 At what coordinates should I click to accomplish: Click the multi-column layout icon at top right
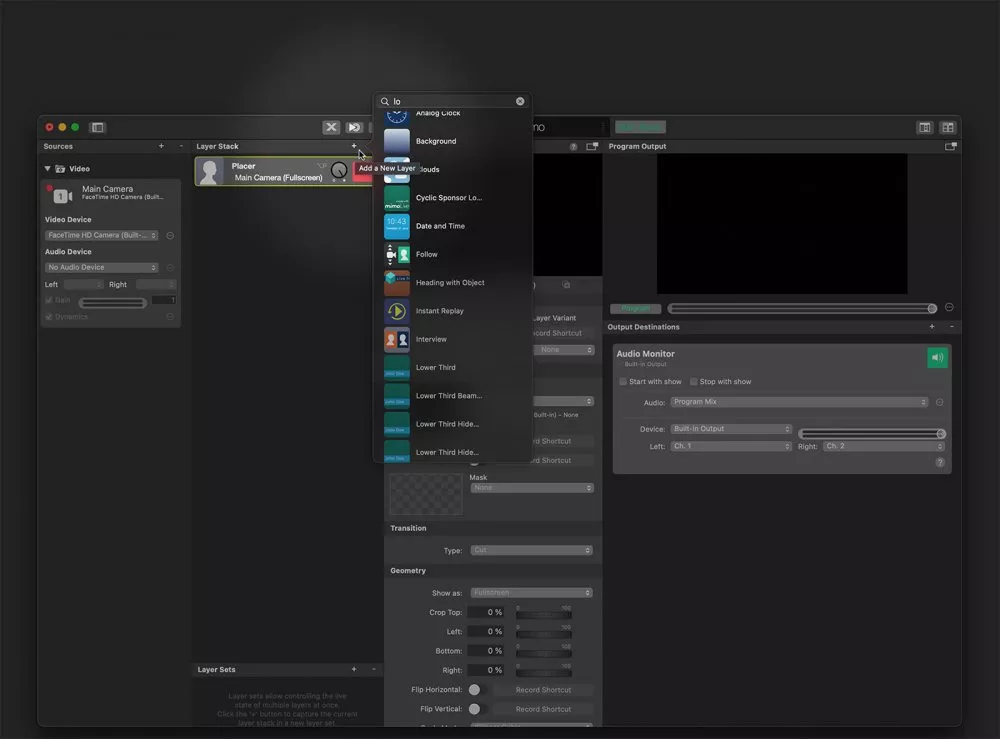click(948, 128)
